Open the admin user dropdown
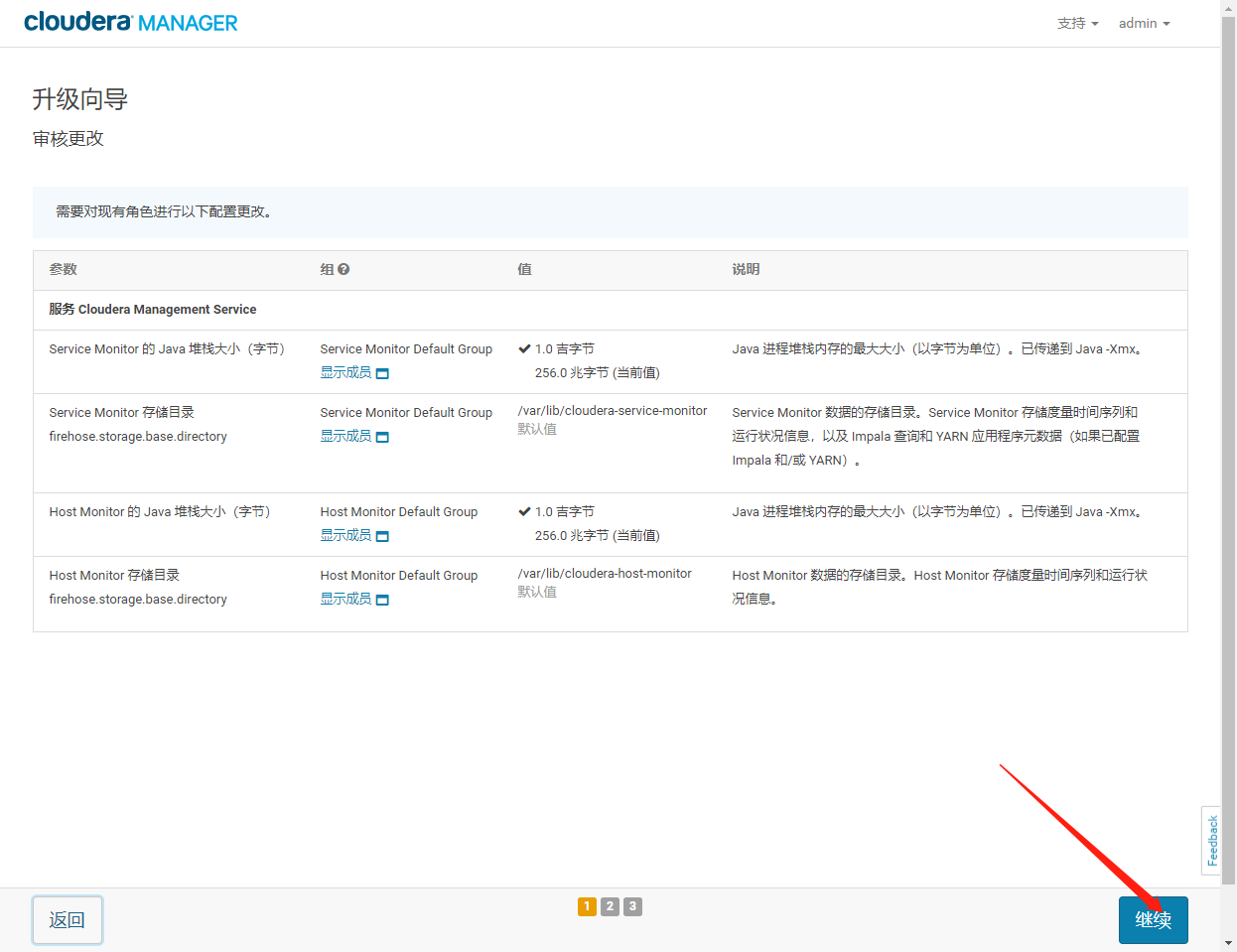 point(1144,23)
